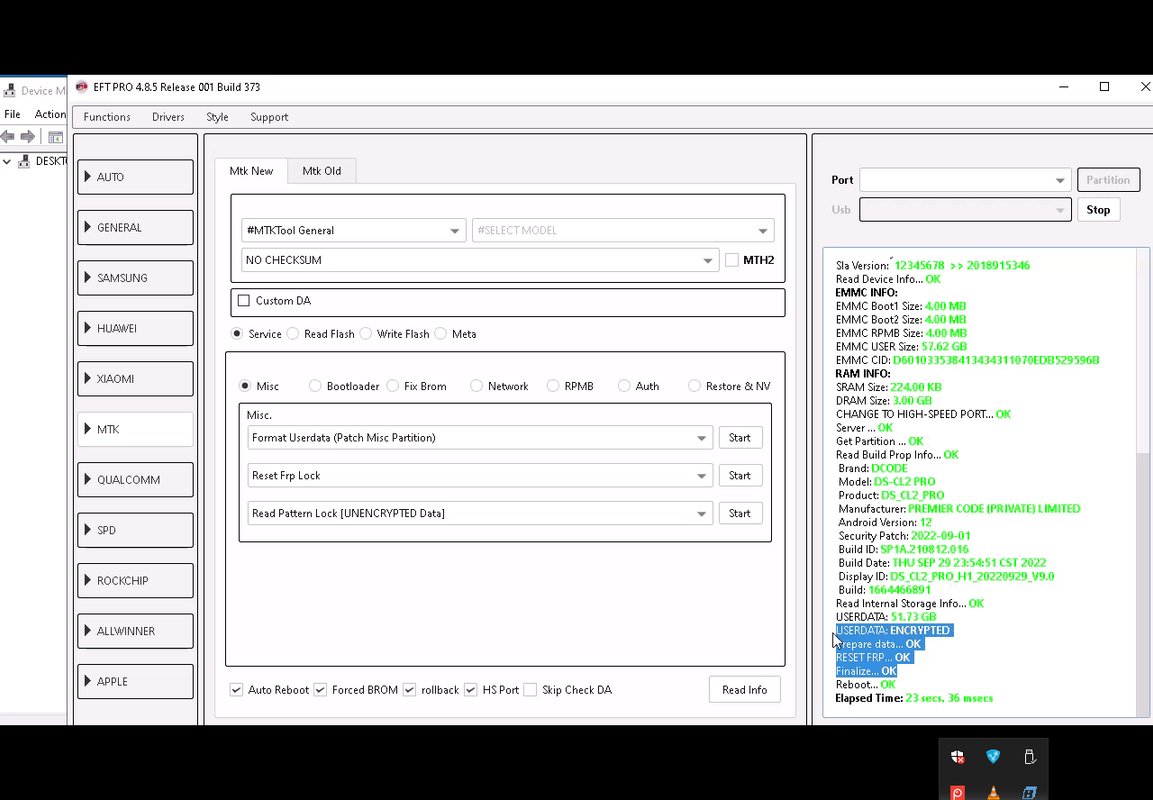Toggle the Forced BROM checkbox

pyautogui.click(x=320, y=690)
